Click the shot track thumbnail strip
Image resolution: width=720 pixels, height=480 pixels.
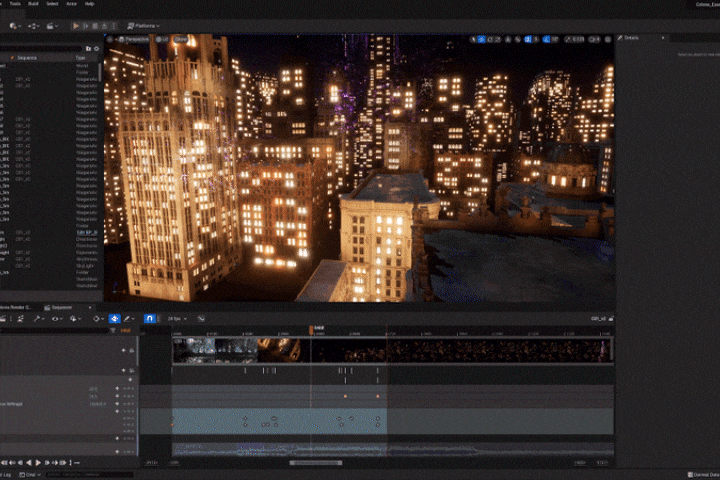[x=393, y=350]
